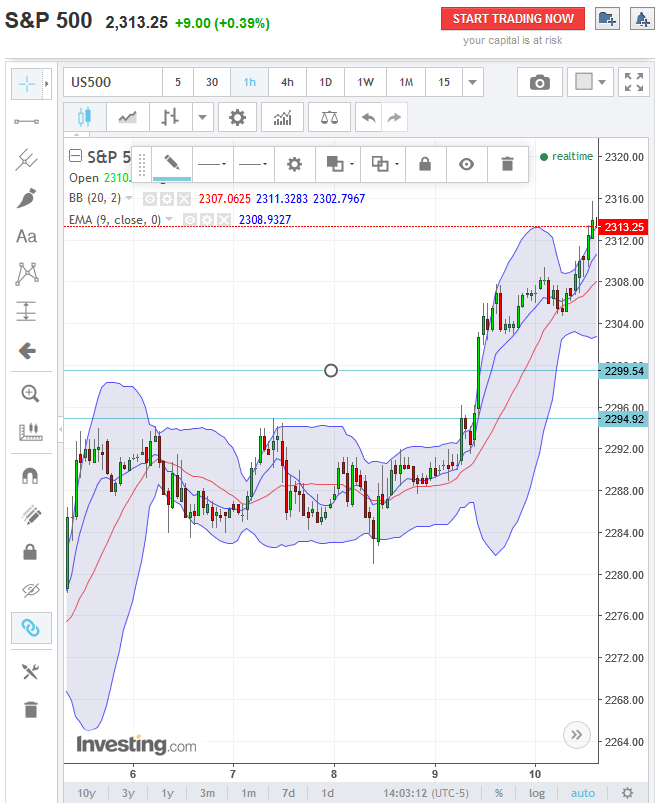Undo the last chart action
Screen dimensions: 659x803
(x=368, y=117)
